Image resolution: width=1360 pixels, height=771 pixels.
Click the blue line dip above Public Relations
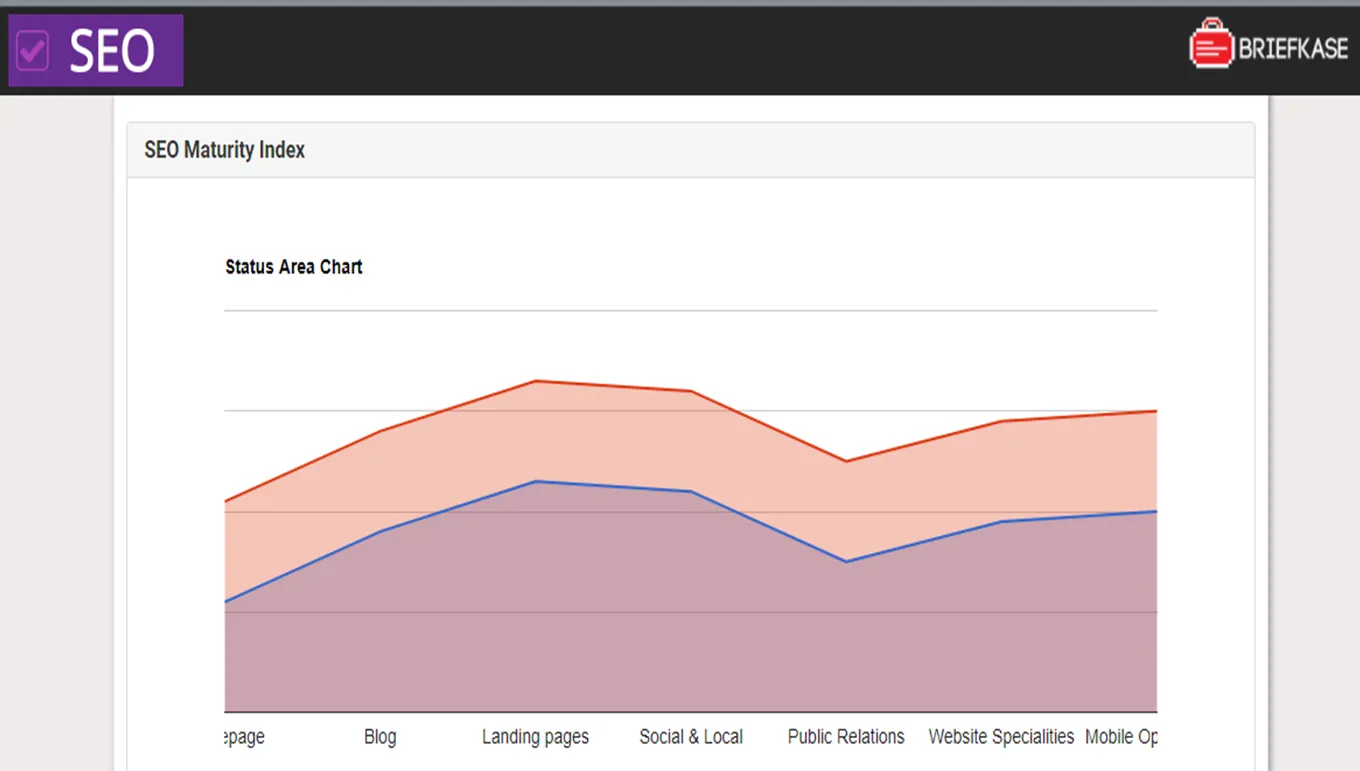tap(846, 561)
